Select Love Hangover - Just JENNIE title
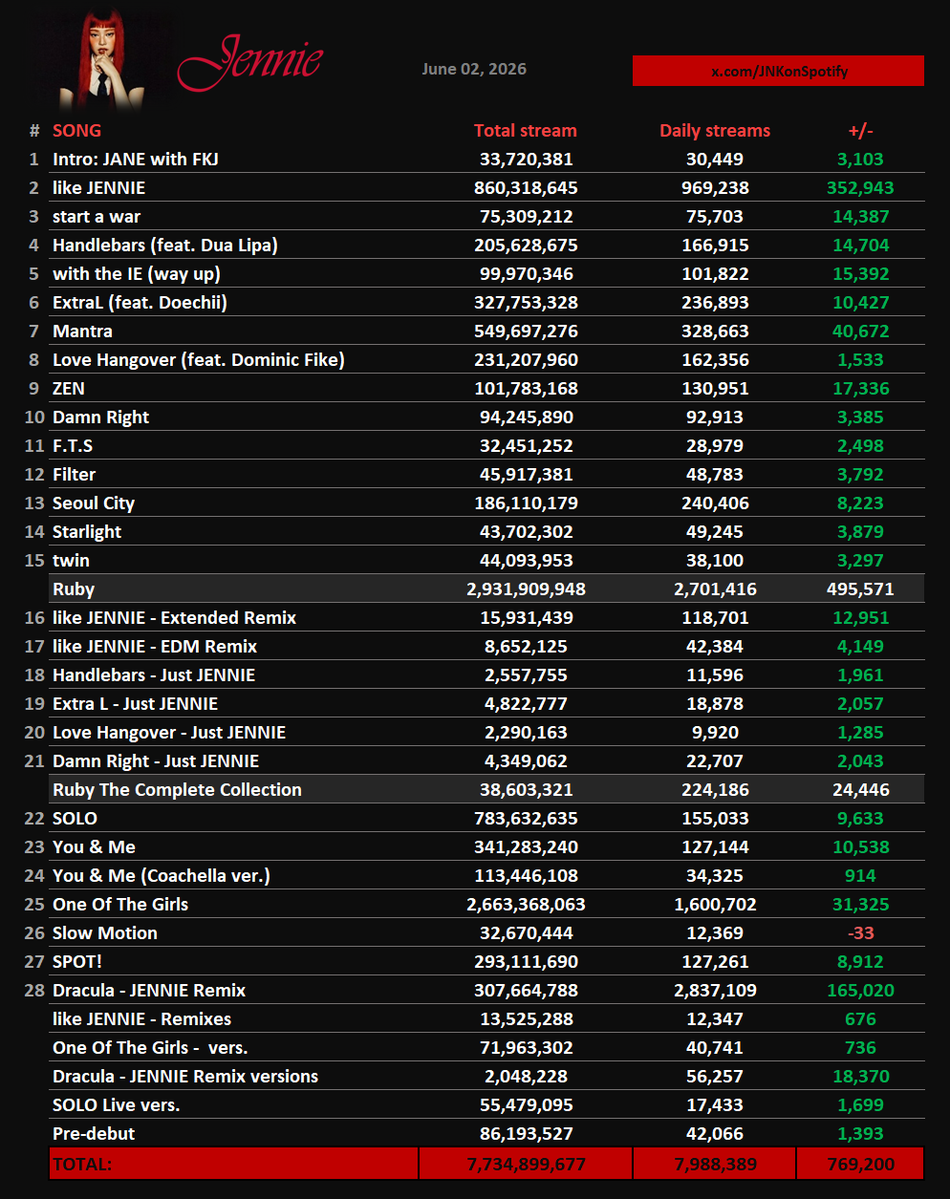The image size is (950, 1199). [169, 733]
